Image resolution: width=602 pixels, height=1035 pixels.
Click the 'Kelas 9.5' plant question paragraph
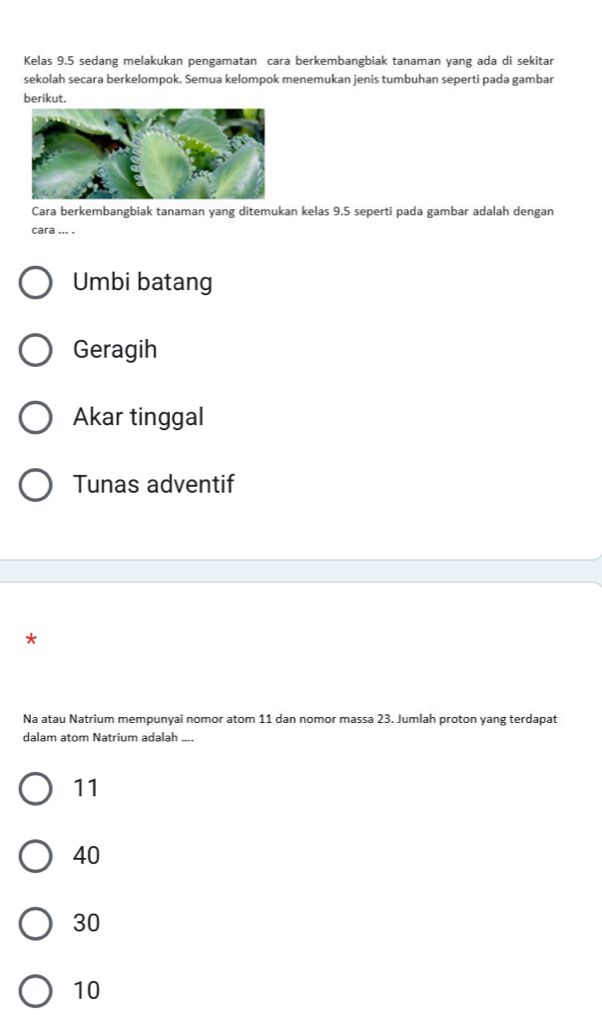click(x=290, y=77)
